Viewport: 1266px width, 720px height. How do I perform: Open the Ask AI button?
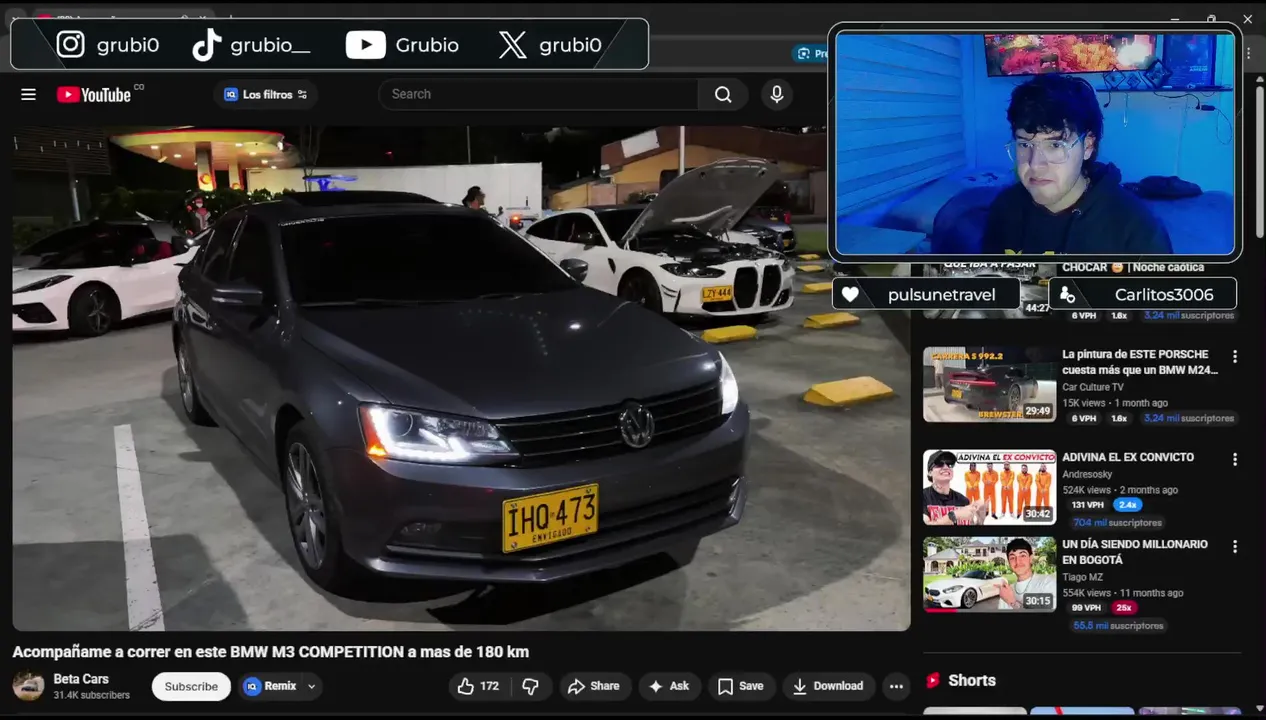669,686
